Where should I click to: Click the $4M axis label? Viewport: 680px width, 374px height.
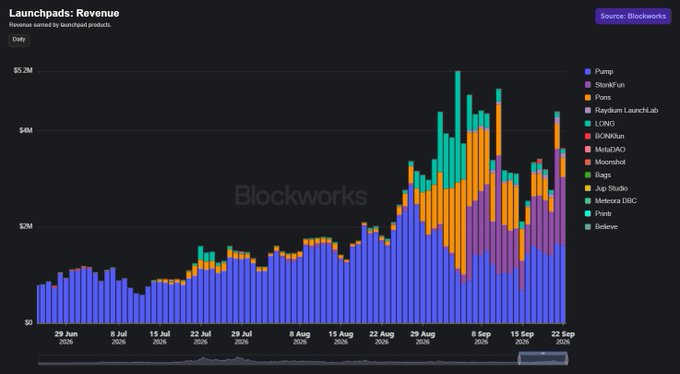coord(26,131)
